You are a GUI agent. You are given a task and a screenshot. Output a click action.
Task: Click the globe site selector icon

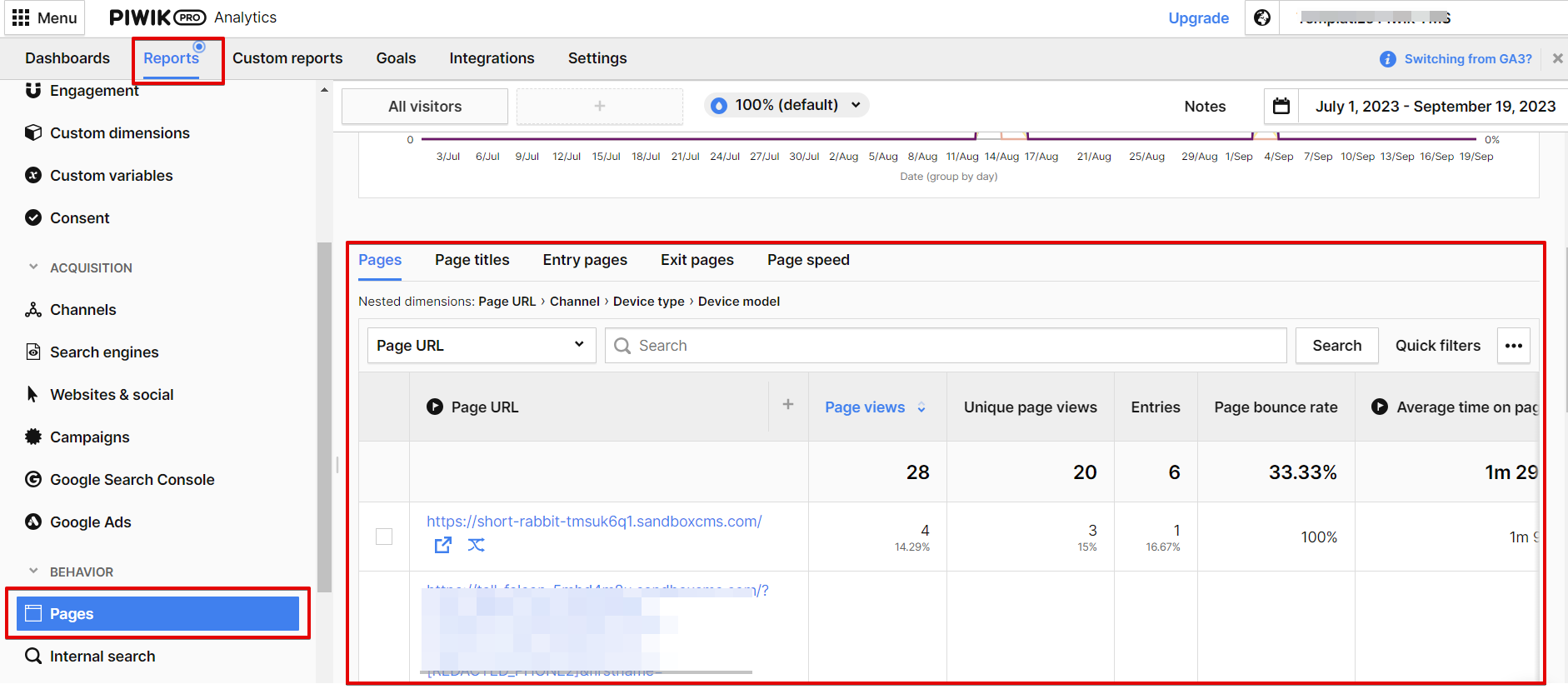1262,17
